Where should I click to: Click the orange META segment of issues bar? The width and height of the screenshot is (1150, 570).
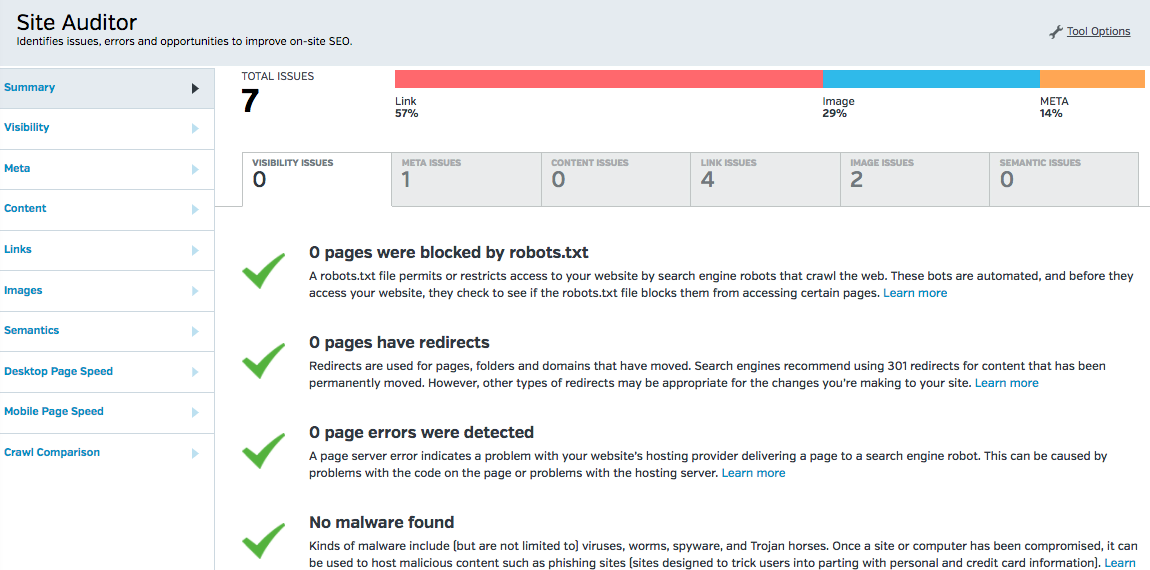click(1093, 79)
